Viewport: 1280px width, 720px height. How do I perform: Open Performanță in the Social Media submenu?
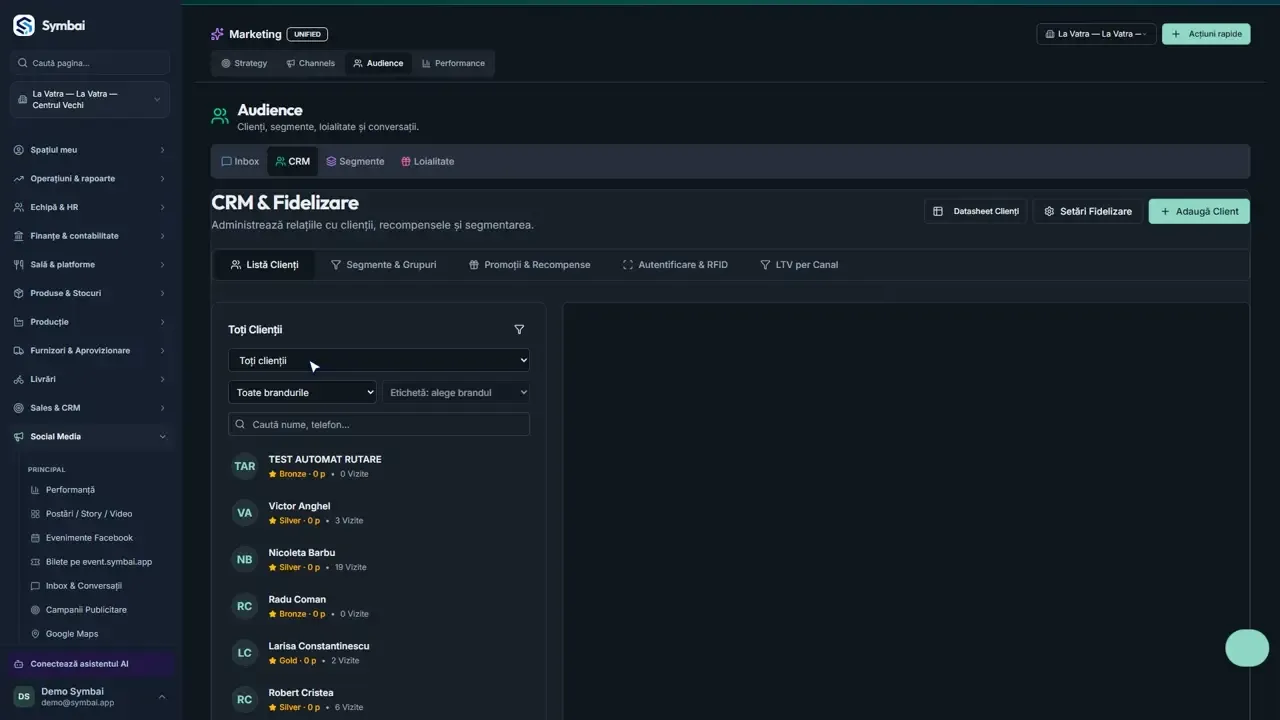coord(70,490)
